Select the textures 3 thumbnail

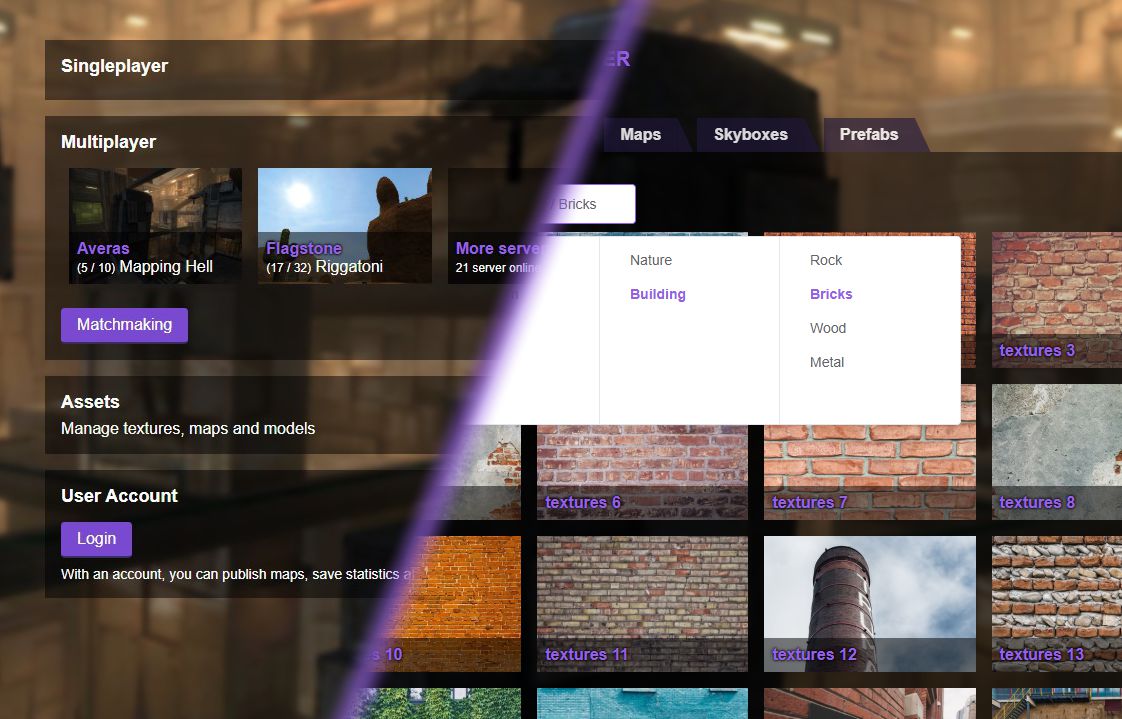pos(1056,300)
